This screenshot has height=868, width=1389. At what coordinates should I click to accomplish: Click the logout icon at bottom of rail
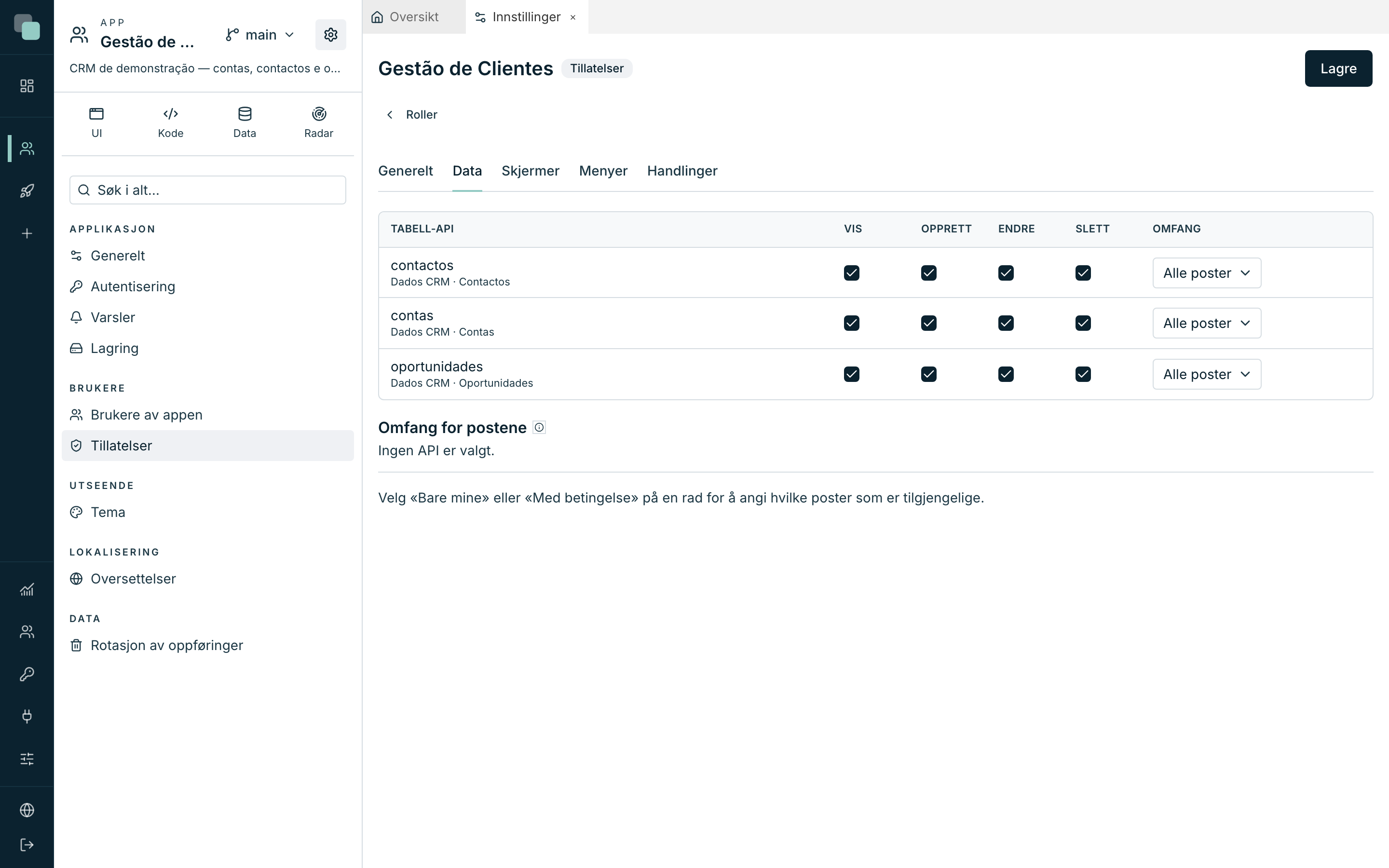point(27,844)
